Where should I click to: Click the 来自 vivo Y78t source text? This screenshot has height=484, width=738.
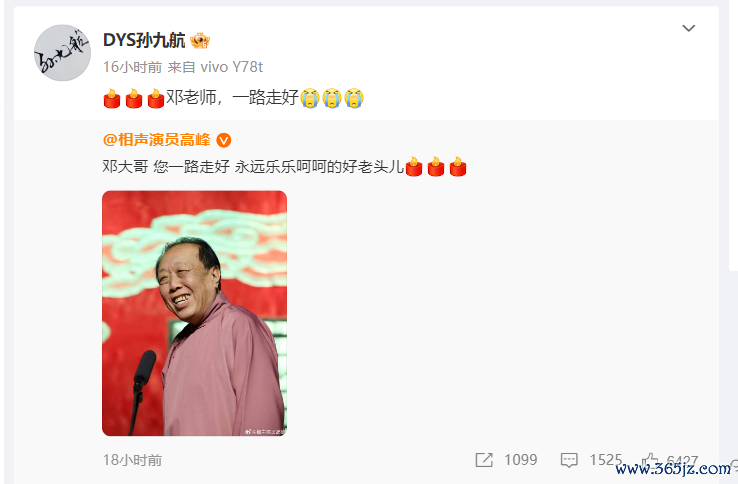pyautogui.click(x=215, y=67)
